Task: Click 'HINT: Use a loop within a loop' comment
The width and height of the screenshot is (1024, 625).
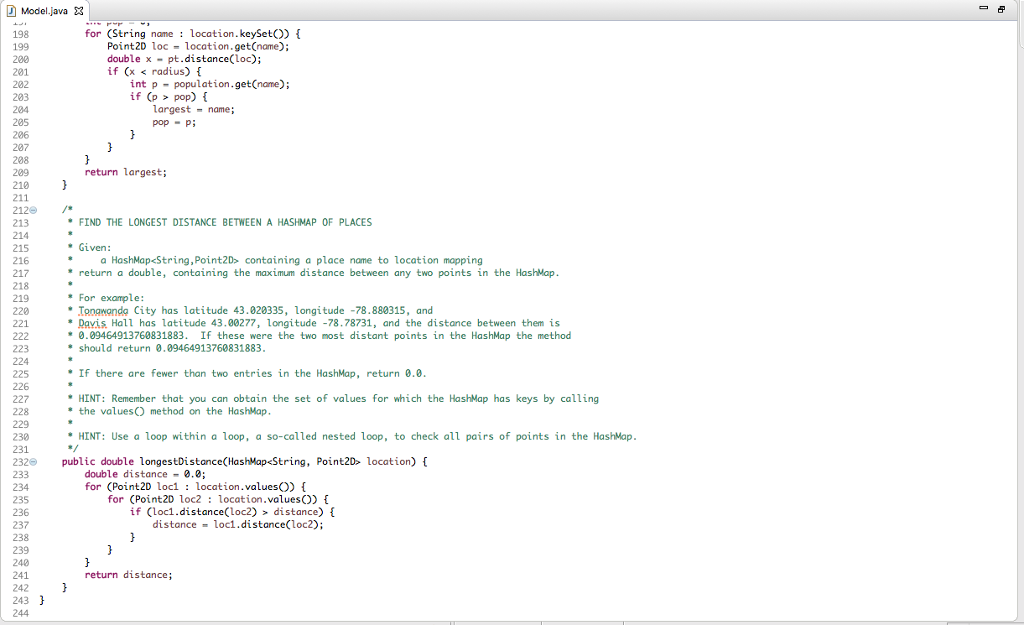Action: [x=357, y=436]
